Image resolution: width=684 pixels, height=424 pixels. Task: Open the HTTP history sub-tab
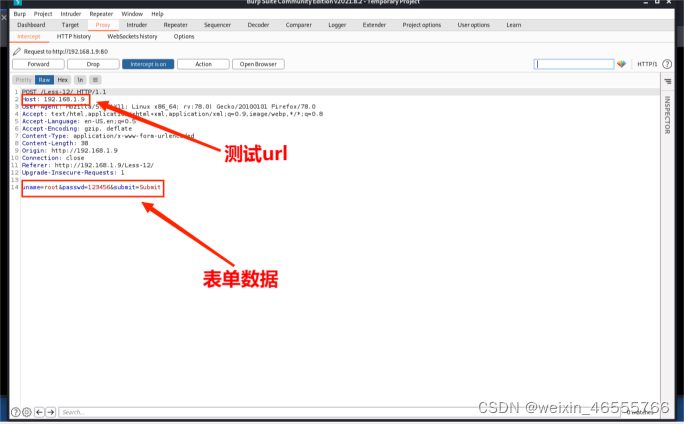(74, 37)
